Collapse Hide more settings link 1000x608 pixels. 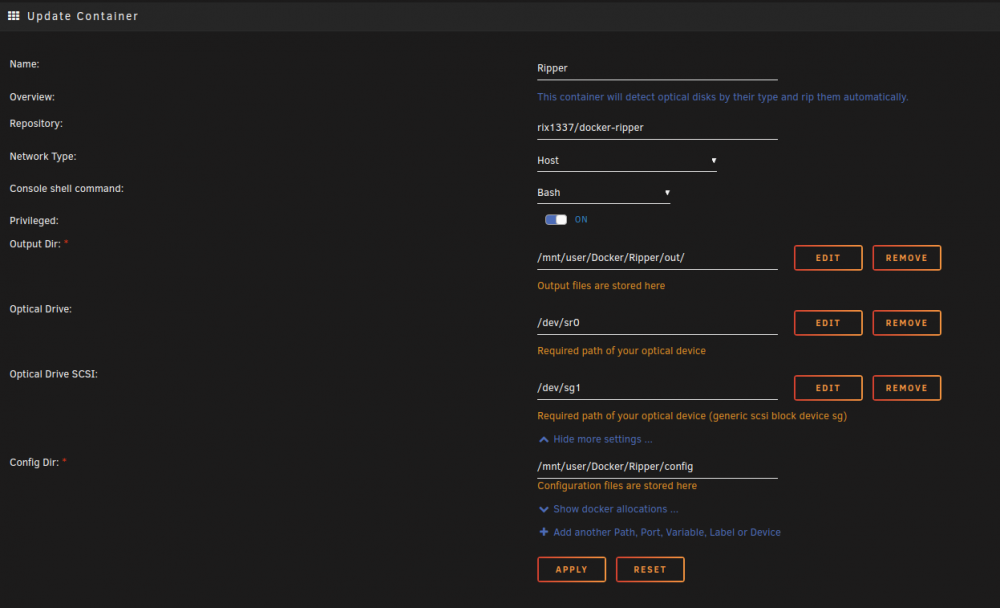[602, 440]
